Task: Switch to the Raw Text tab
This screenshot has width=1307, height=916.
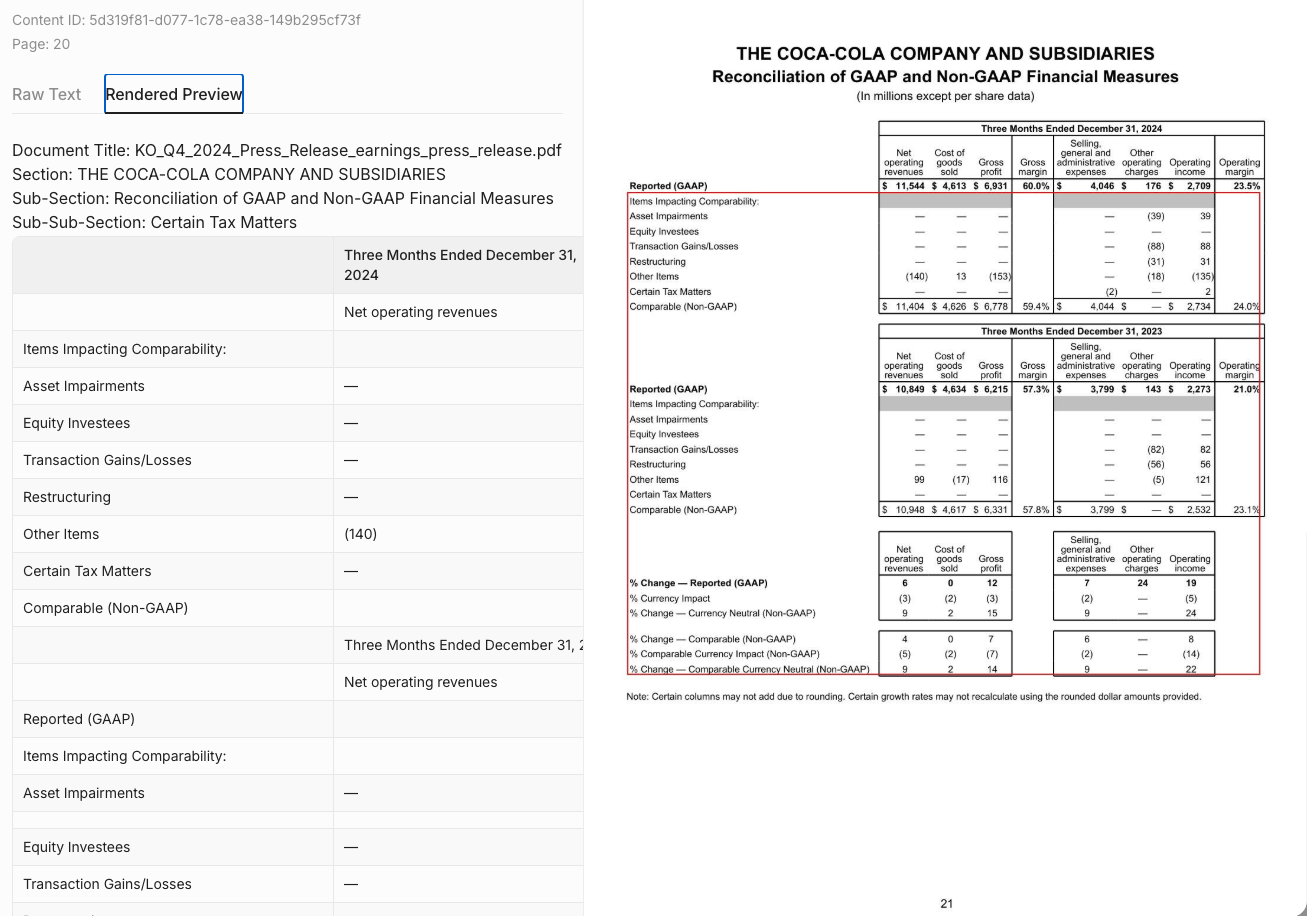Action: pos(47,94)
